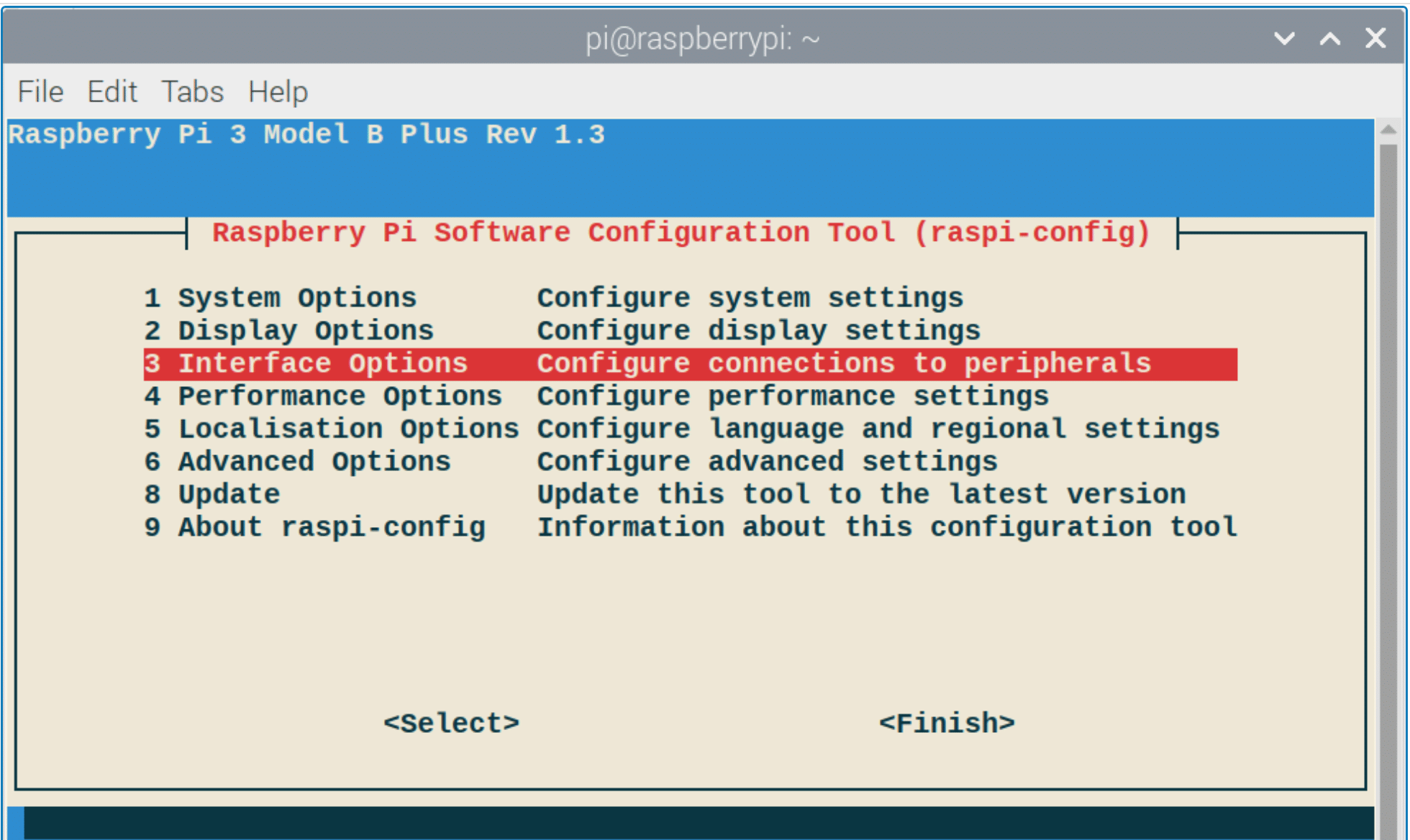Select 4 Performance Options entry
Screen dimensions: 1410x840
(691, 396)
